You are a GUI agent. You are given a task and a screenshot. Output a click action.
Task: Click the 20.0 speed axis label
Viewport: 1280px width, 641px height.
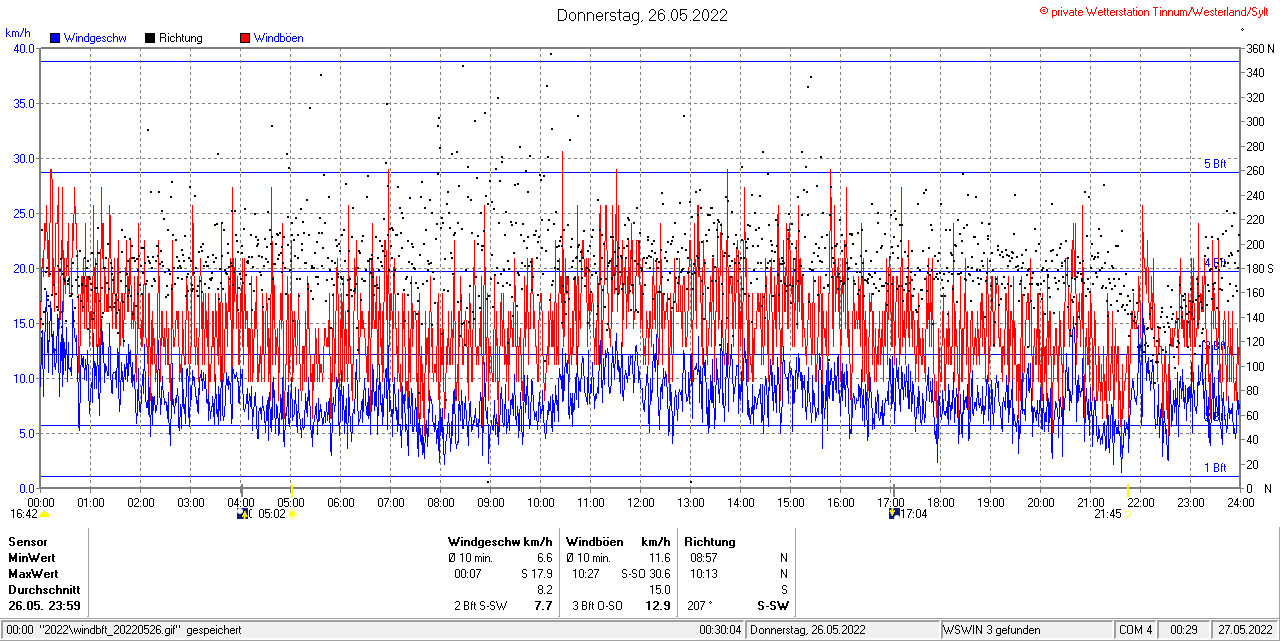coord(23,268)
